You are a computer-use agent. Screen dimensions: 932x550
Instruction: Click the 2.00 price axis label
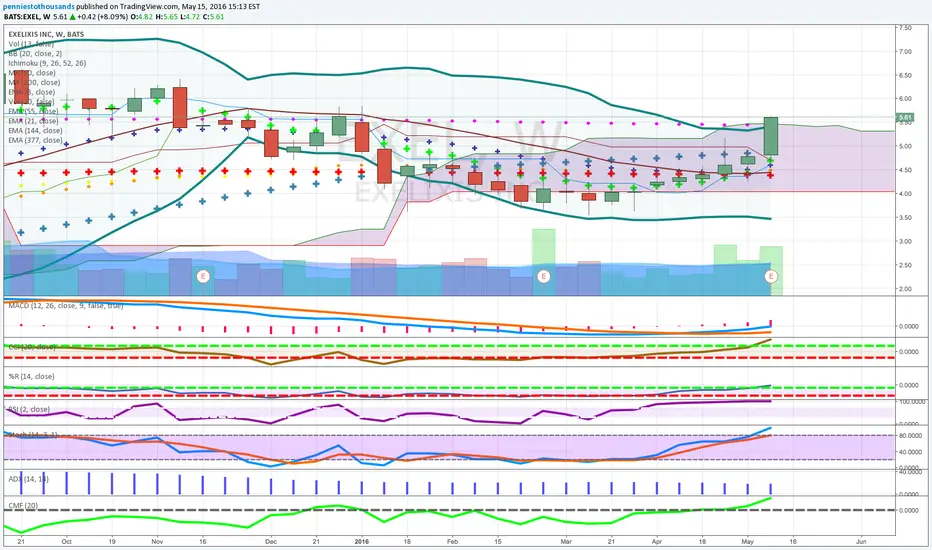tap(905, 289)
